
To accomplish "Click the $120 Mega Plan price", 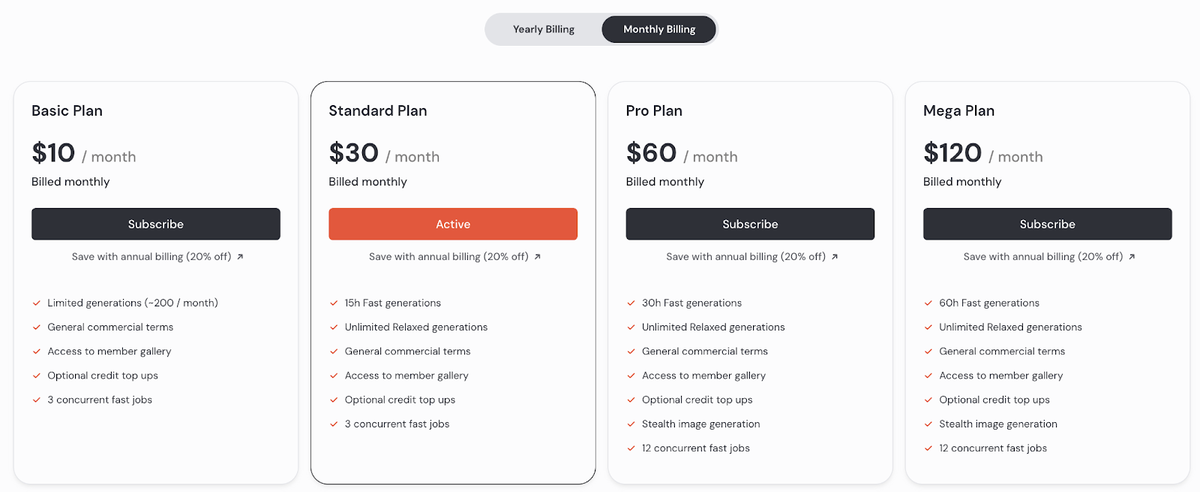I will [953, 153].
